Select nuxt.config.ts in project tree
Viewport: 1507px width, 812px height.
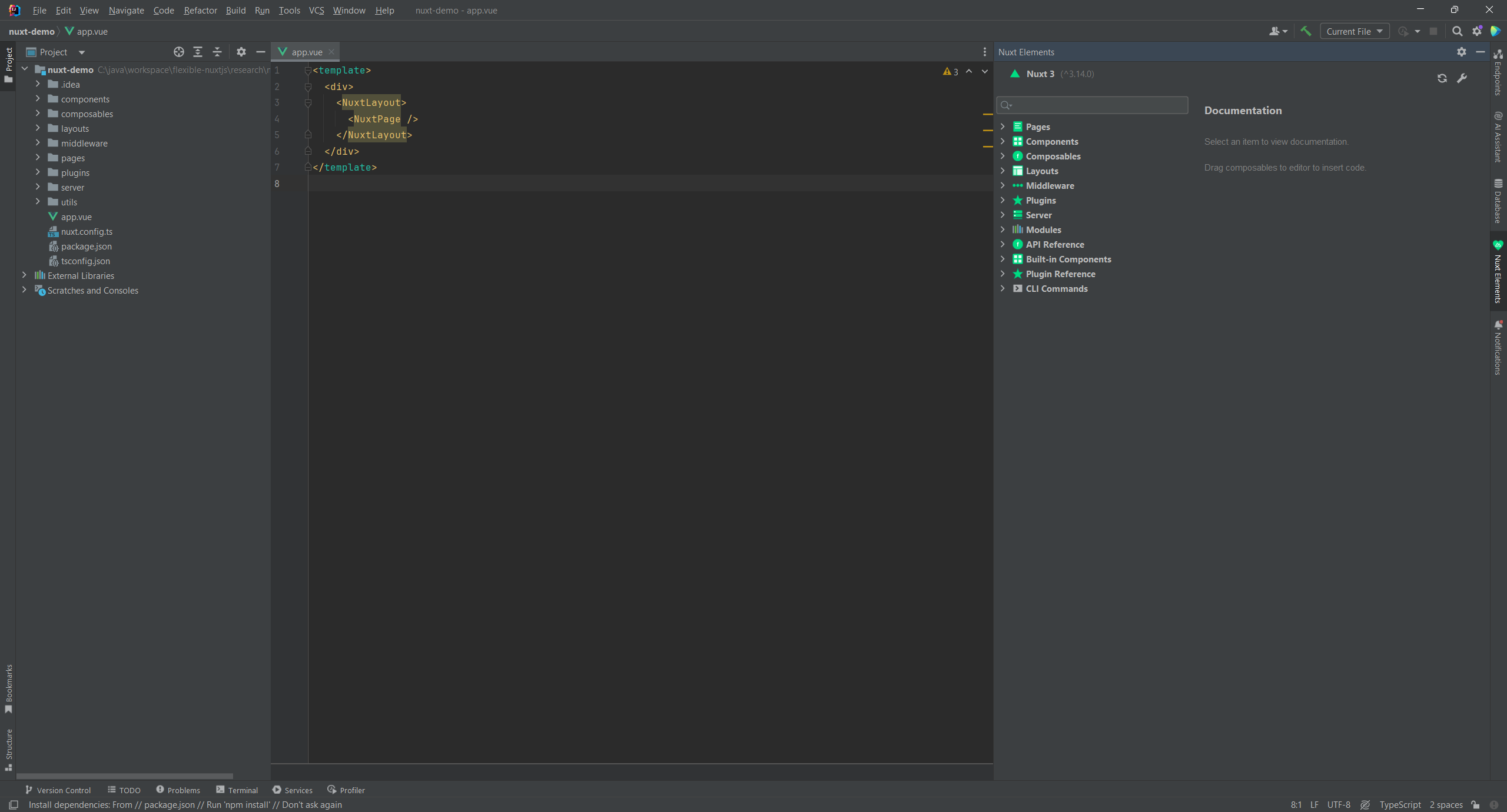pyautogui.click(x=87, y=231)
